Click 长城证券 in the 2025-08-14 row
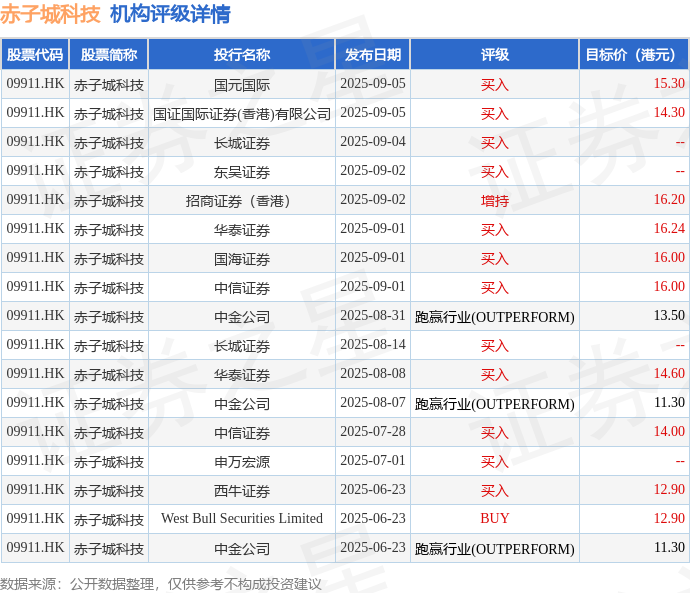Image resolution: width=690 pixels, height=593 pixels. (242, 346)
